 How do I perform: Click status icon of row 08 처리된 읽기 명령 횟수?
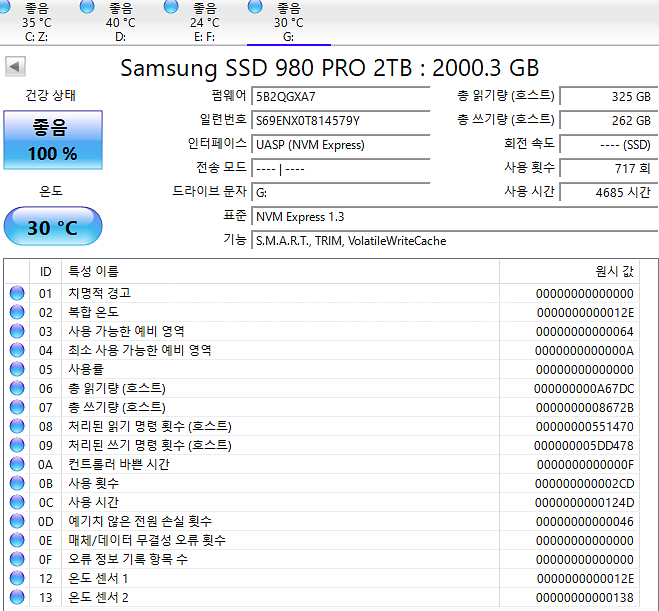pos(17,426)
